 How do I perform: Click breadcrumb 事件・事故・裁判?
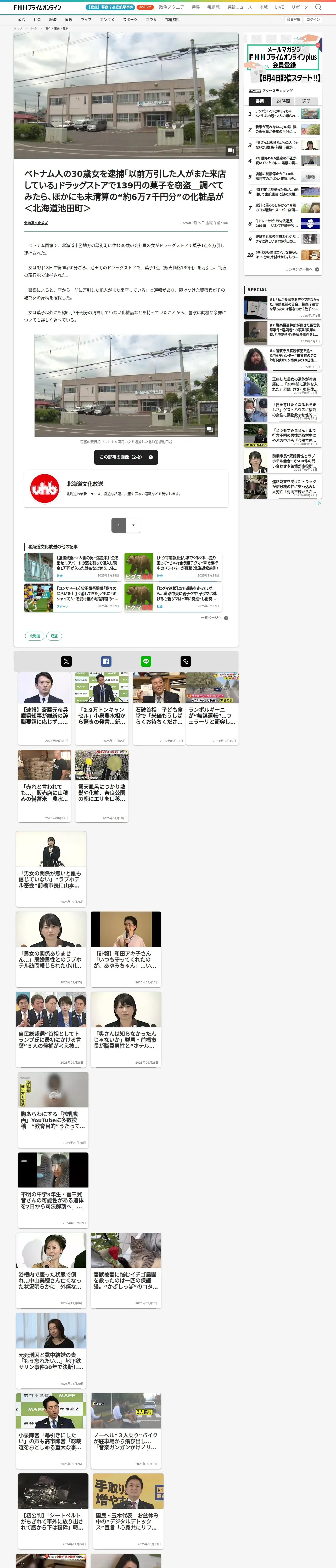(57, 28)
